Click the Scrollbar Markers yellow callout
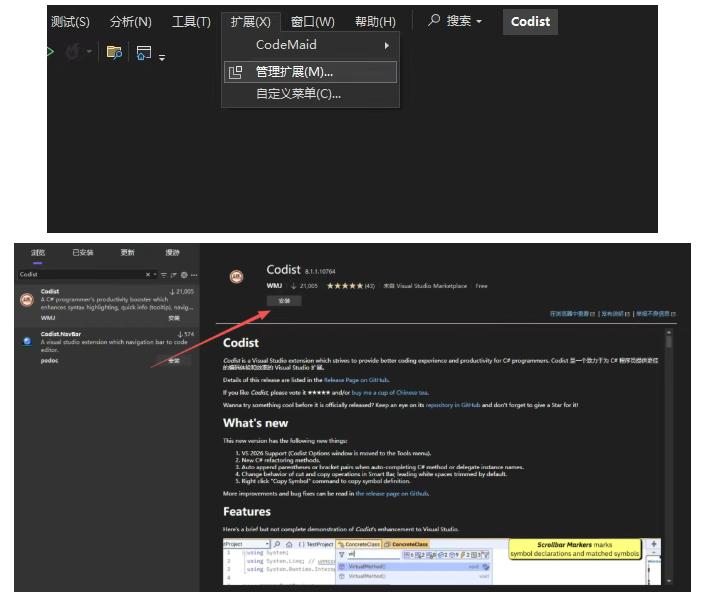The width and height of the screenshot is (725, 607). (575, 549)
